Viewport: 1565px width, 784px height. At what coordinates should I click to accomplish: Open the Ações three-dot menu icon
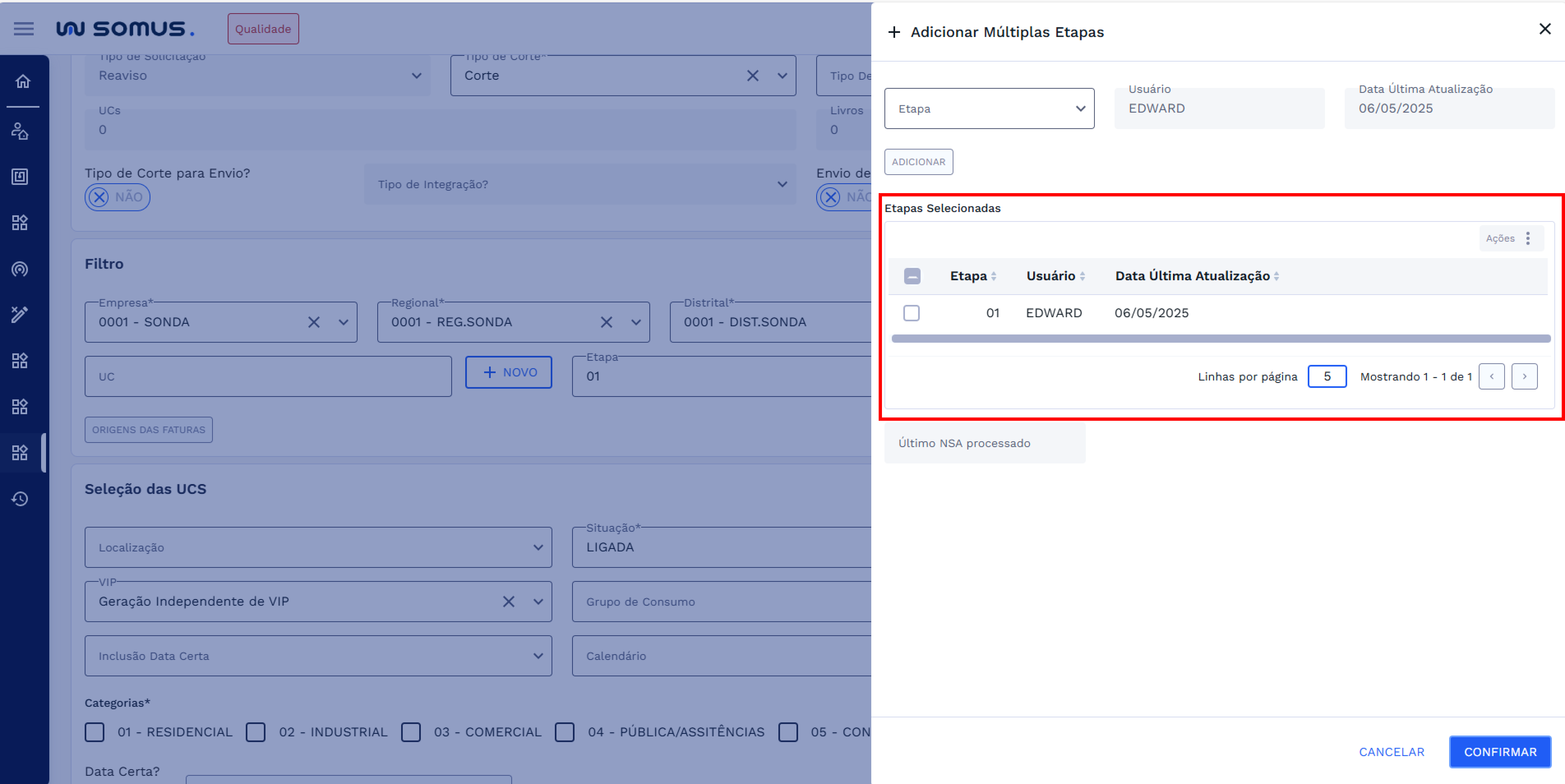(1527, 238)
